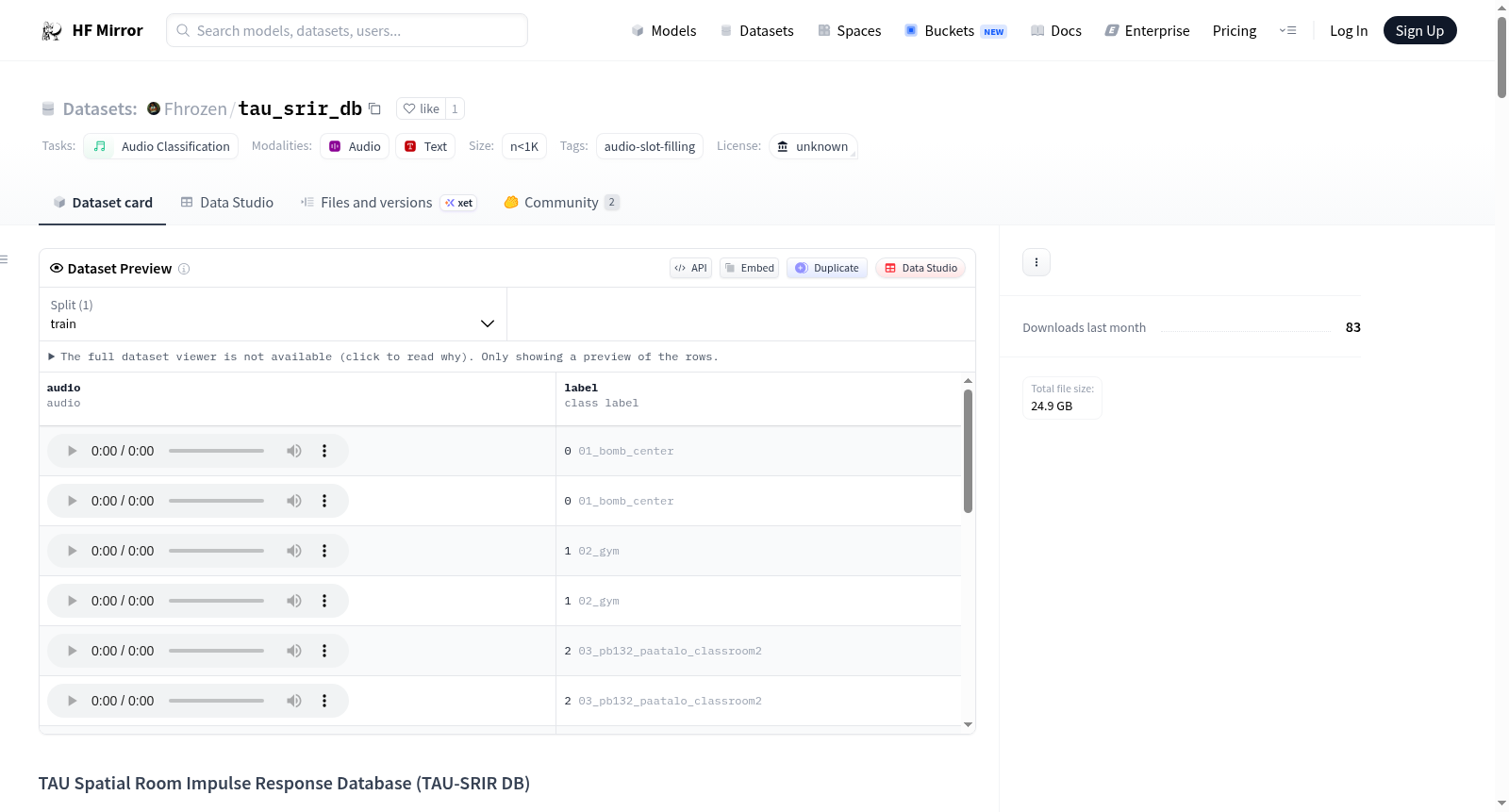Click the unknown license tag
Screen dimensions: 1509x812
tap(813, 146)
